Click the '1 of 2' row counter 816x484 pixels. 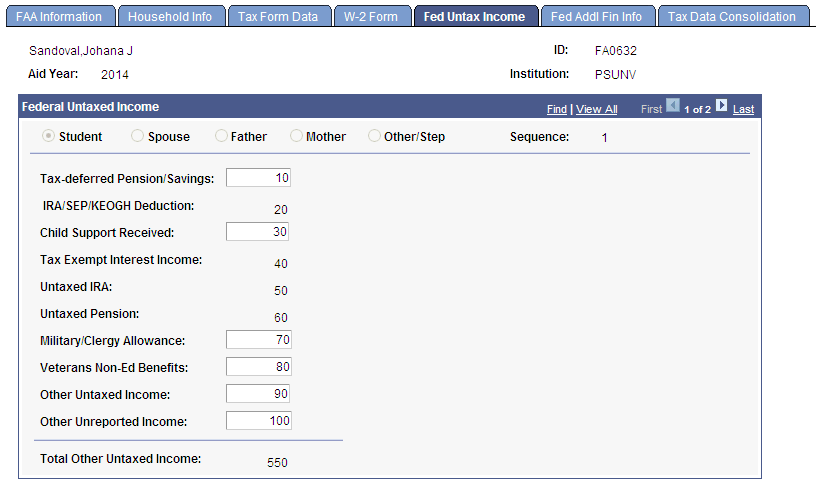tap(697, 109)
